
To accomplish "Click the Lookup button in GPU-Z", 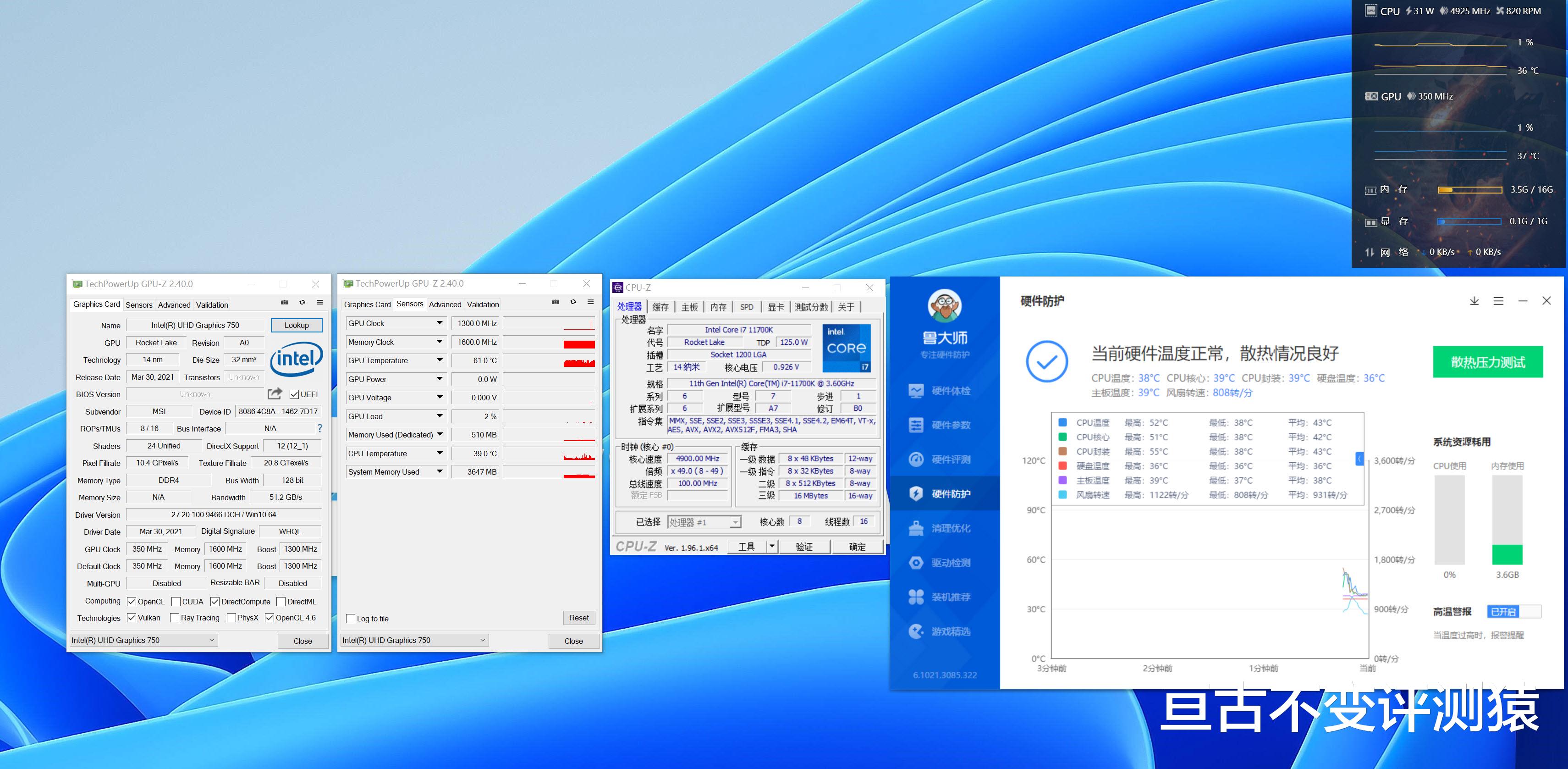I will click(297, 325).
